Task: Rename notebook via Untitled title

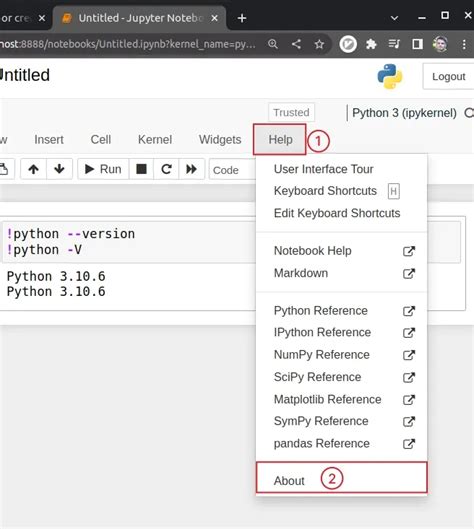Action: click(24, 75)
